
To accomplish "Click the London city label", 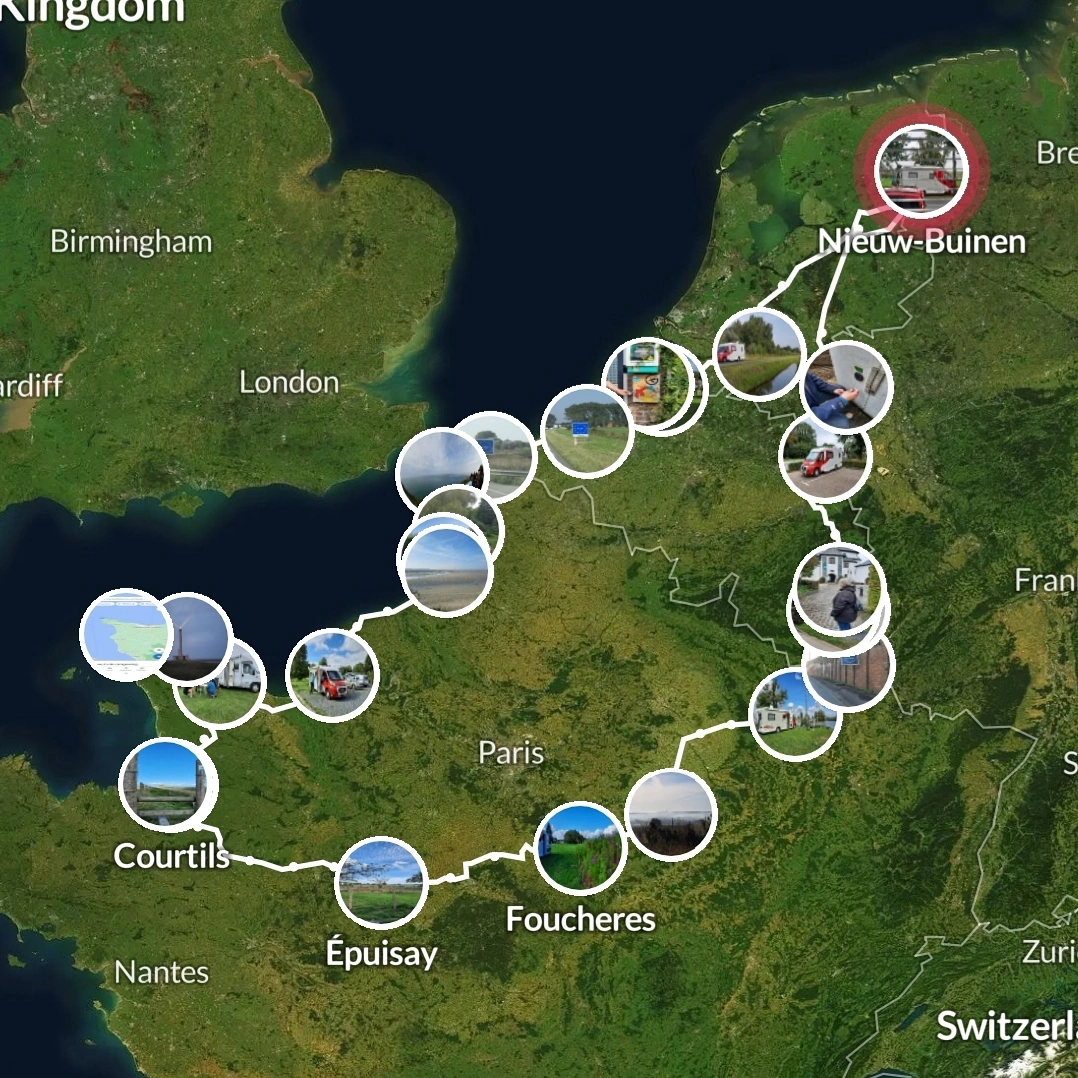I will pyautogui.click(x=289, y=382).
